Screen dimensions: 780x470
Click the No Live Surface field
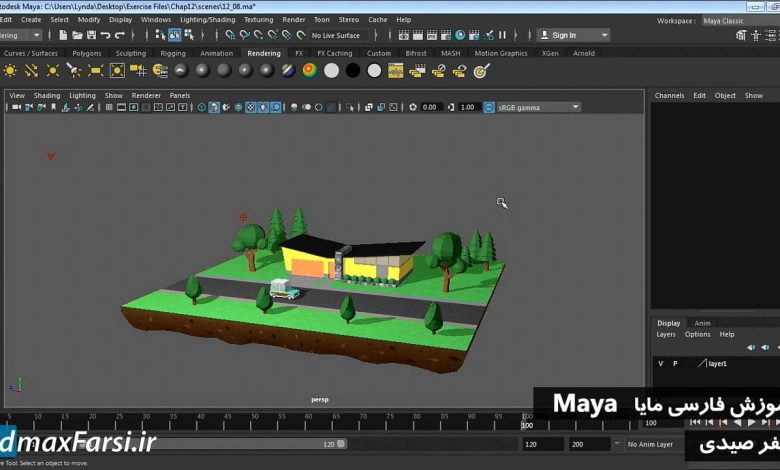333,35
